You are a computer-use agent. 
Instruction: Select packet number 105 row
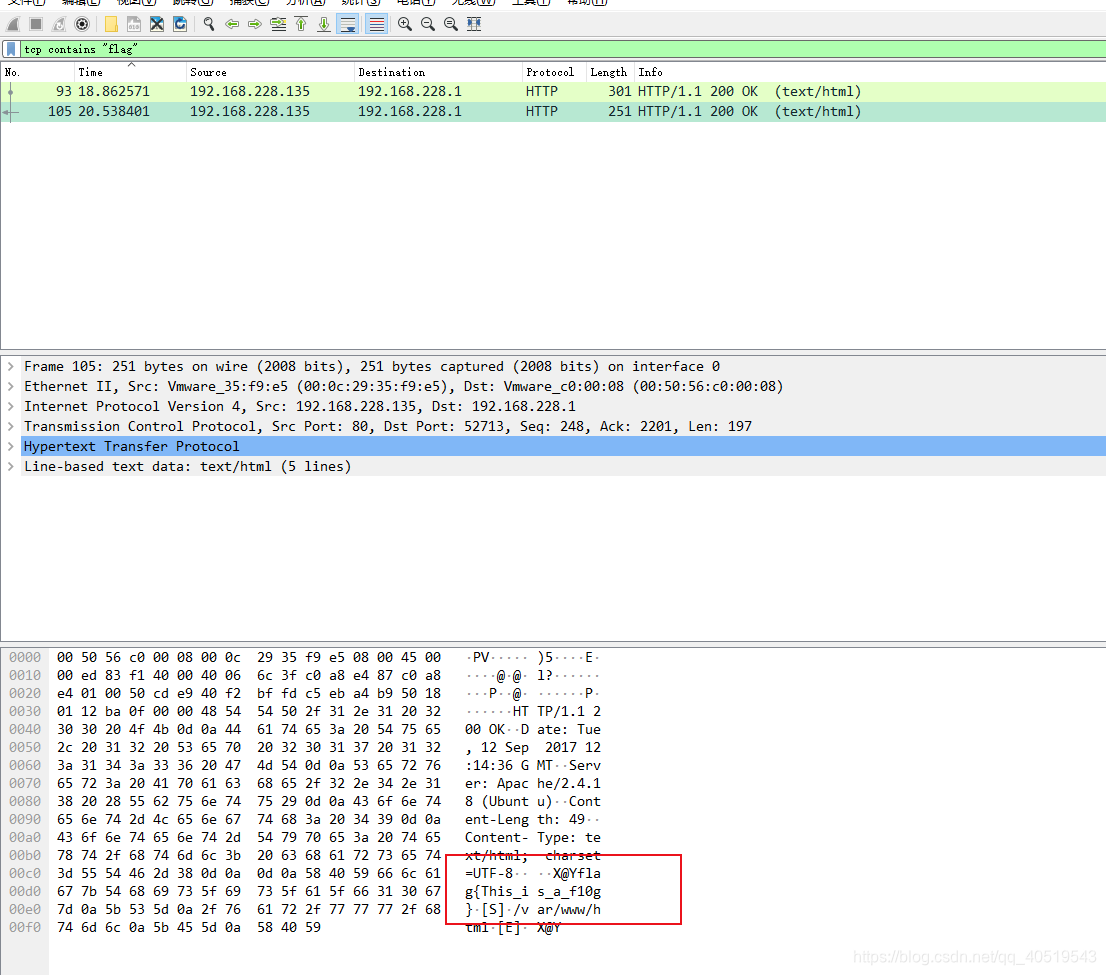(553, 111)
